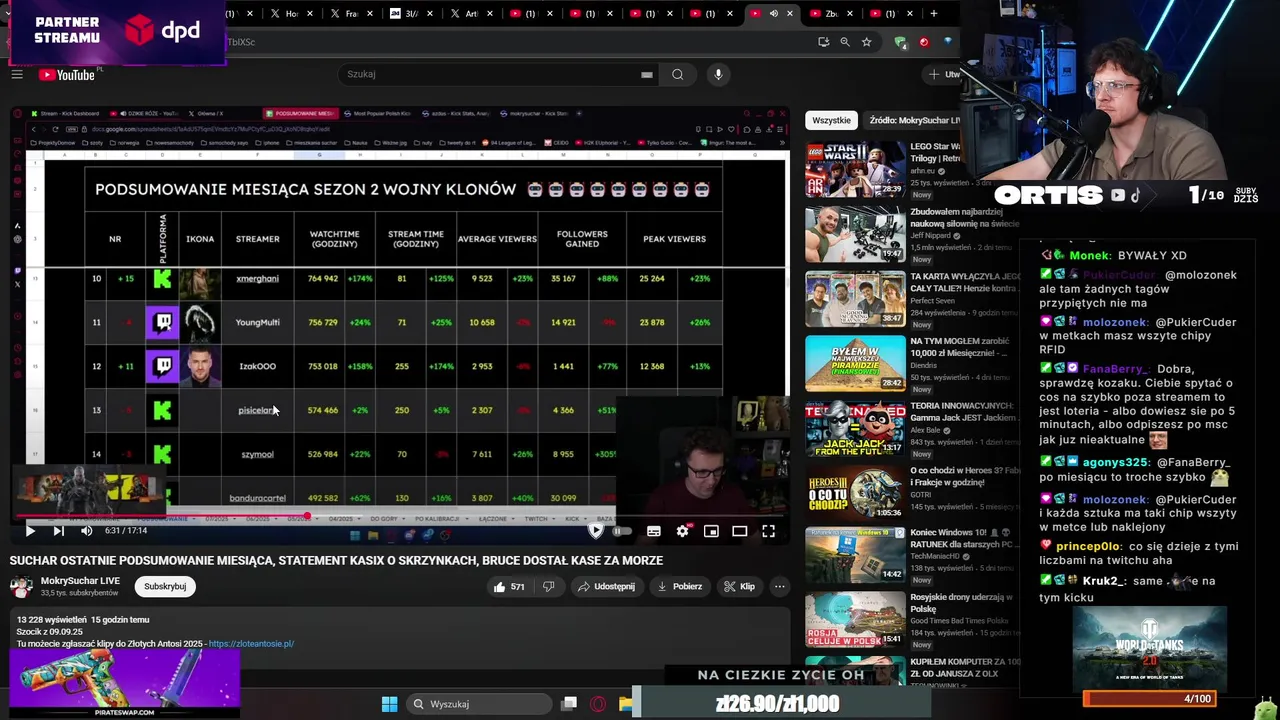The height and width of the screenshot is (720, 1280).
Task: Open the on-screen keyboard icon in search
Action: [647, 74]
